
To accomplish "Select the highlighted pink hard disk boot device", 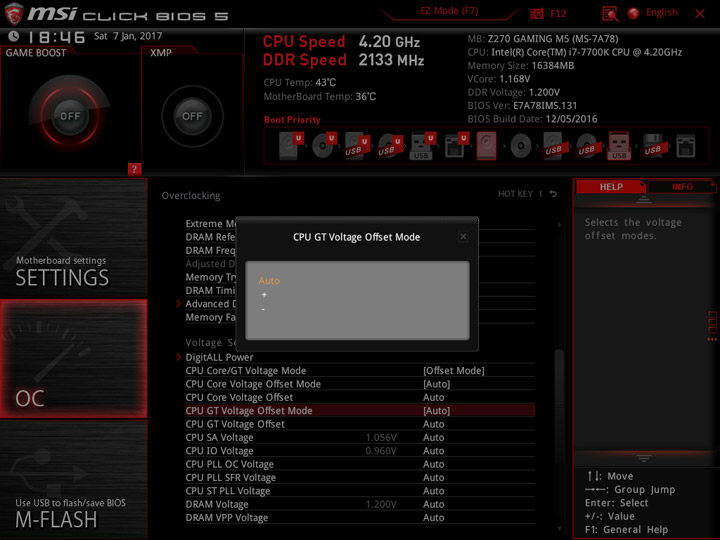I will (x=486, y=146).
